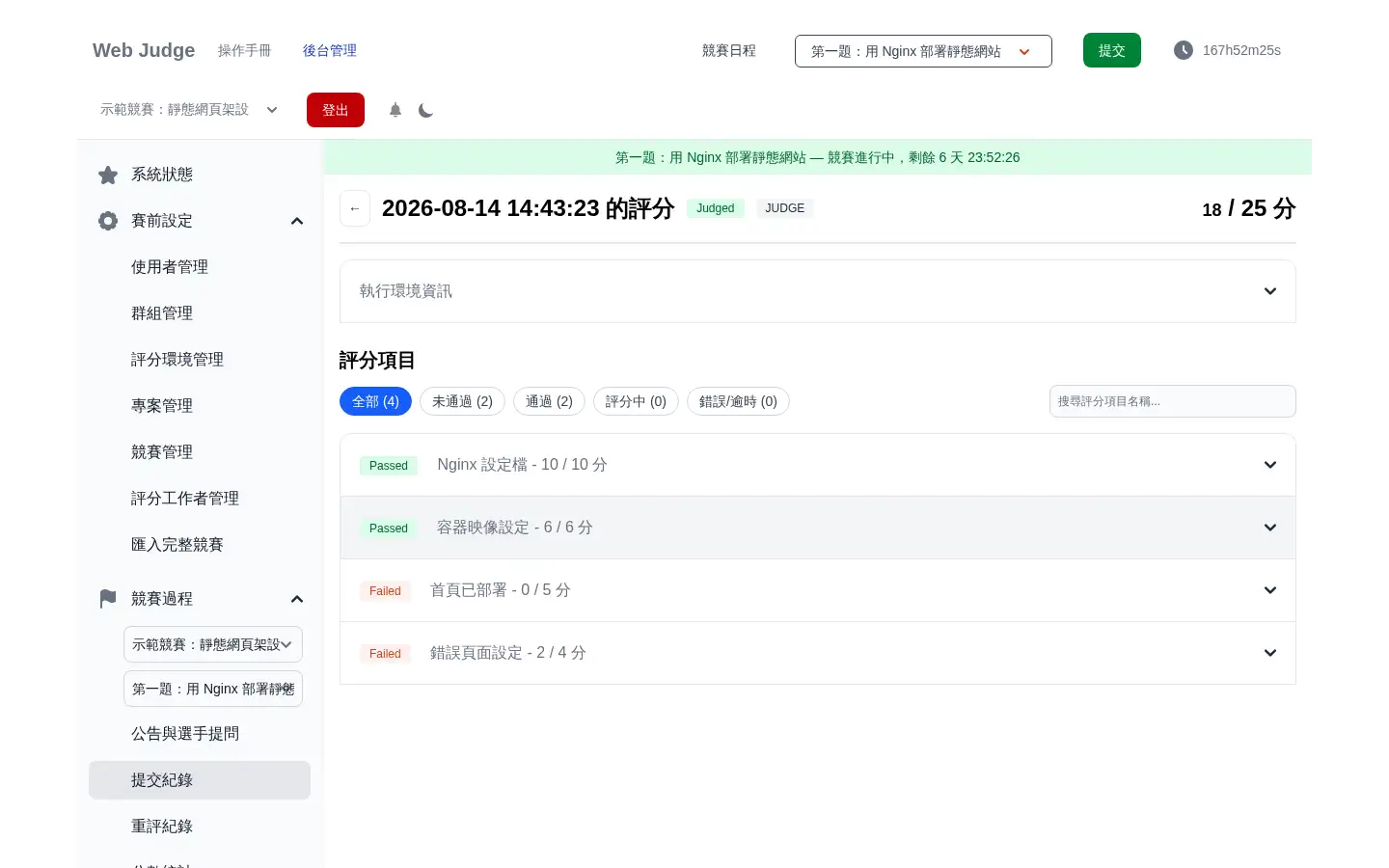Toggle dark mode with the moon icon
1389x868 pixels.
[425, 110]
